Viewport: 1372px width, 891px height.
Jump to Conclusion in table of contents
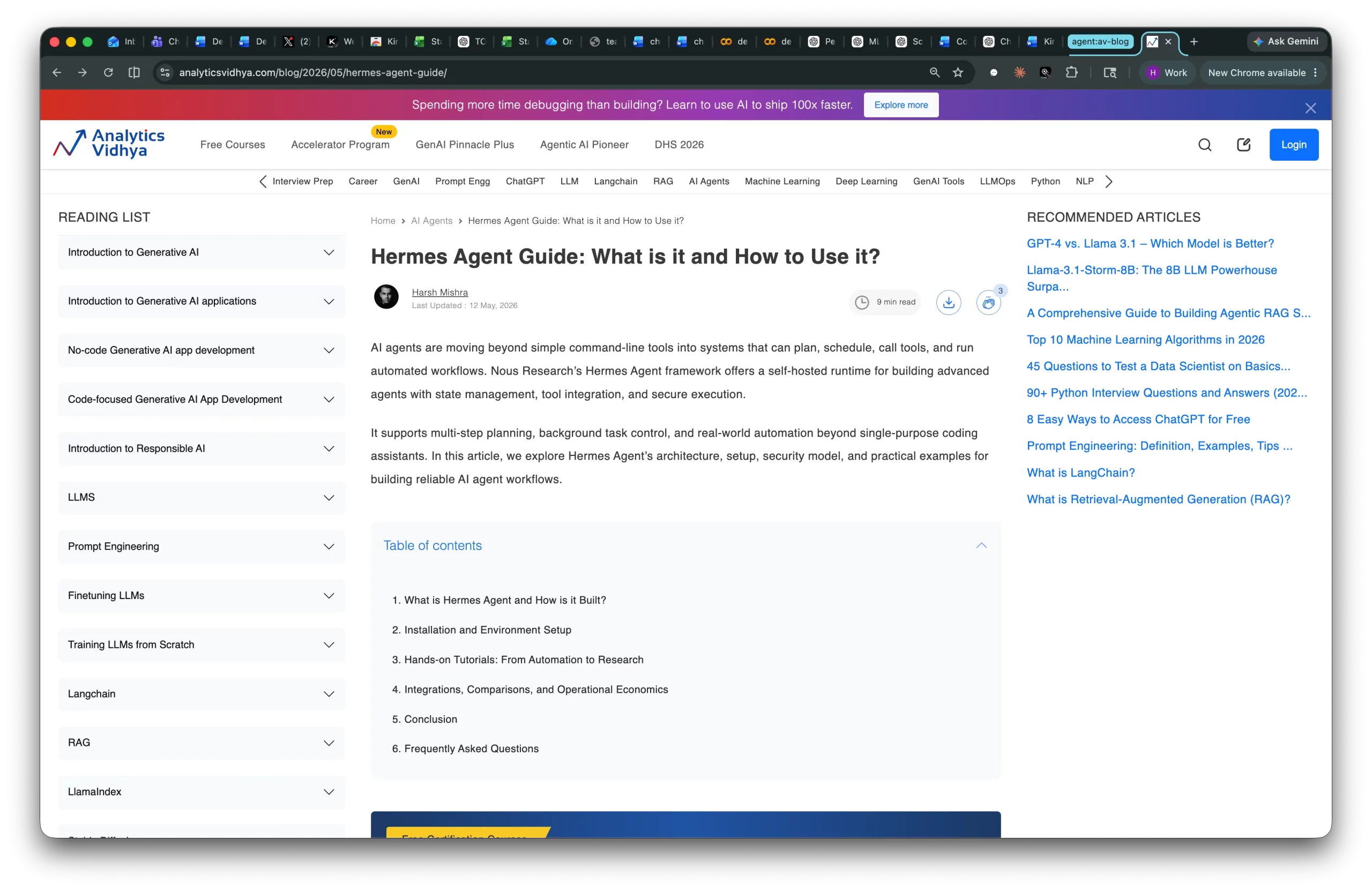point(430,719)
